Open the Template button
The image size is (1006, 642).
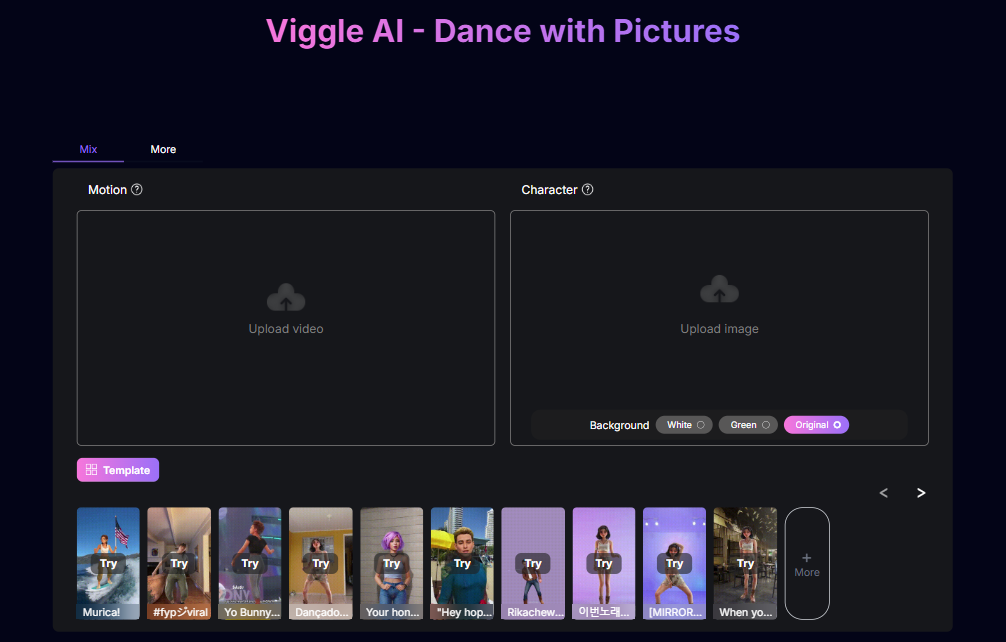click(118, 470)
